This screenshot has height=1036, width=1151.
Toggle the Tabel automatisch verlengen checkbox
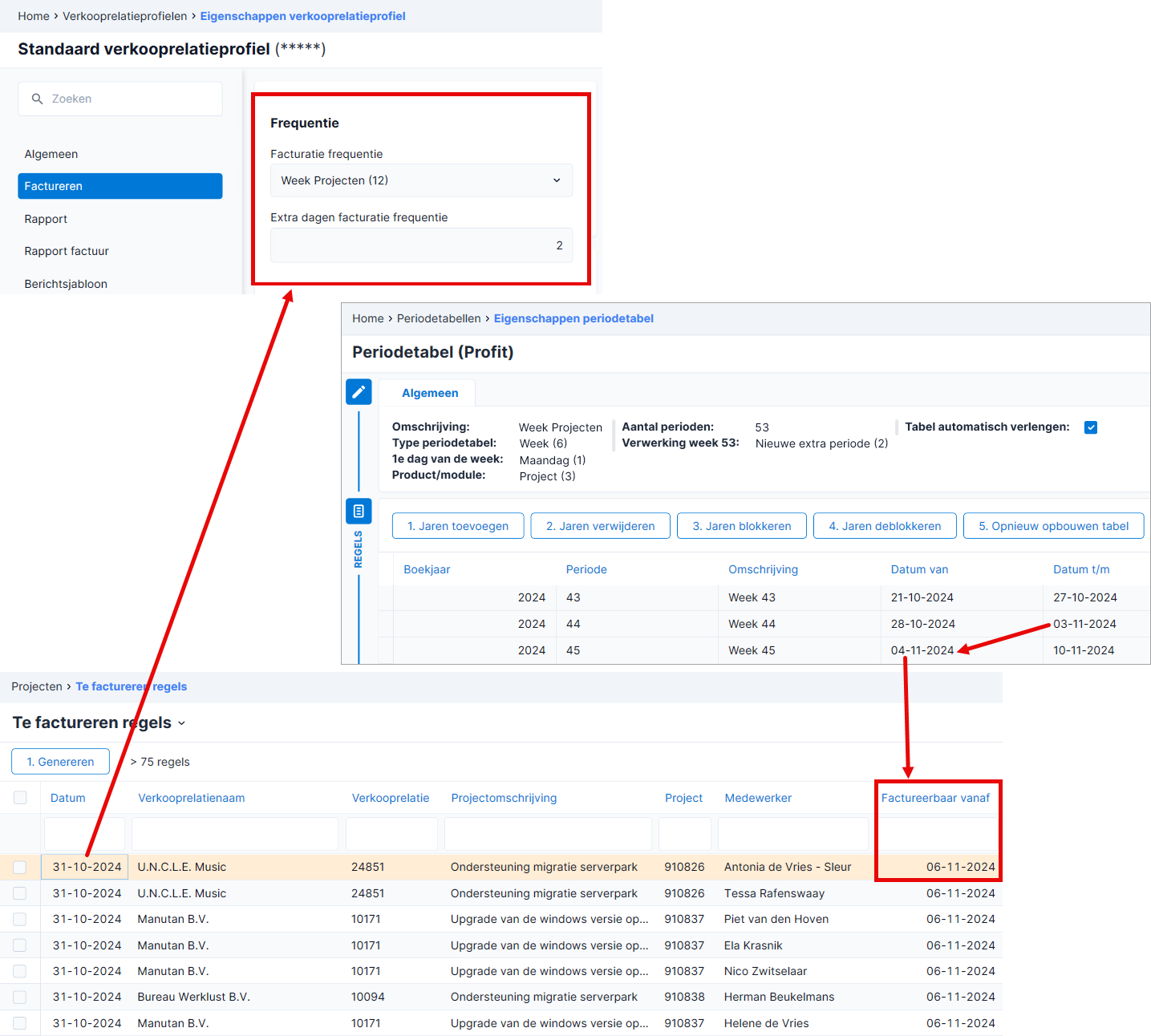point(1091,427)
